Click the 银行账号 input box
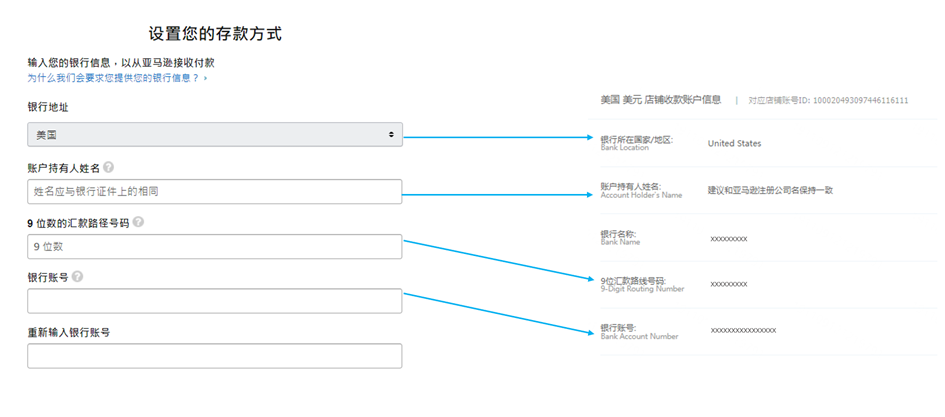Viewport: 945px width, 417px height. pos(215,301)
